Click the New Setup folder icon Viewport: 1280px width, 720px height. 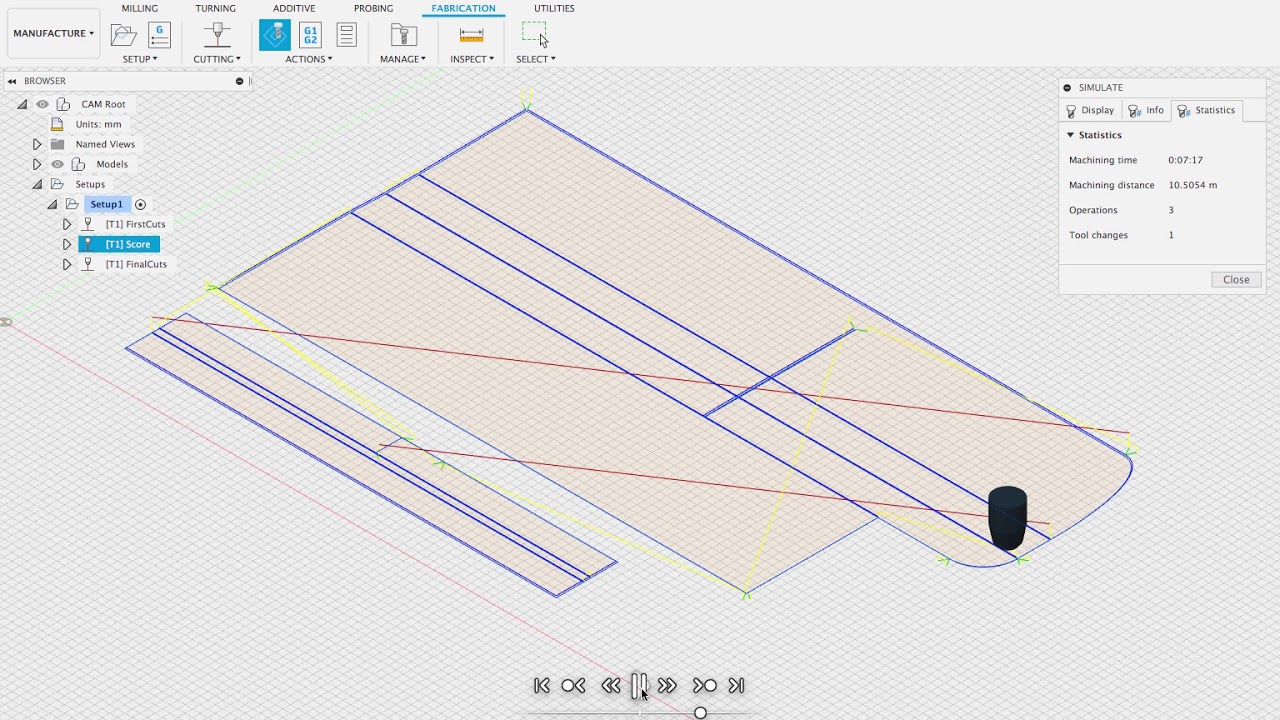coord(124,35)
